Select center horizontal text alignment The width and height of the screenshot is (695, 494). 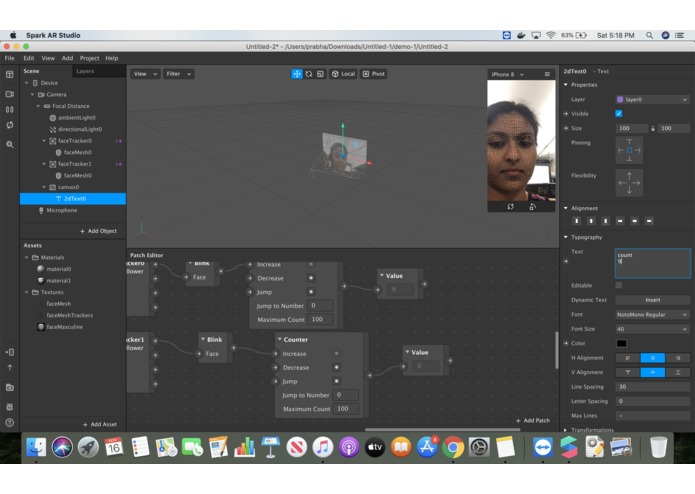click(x=652, y=358)
